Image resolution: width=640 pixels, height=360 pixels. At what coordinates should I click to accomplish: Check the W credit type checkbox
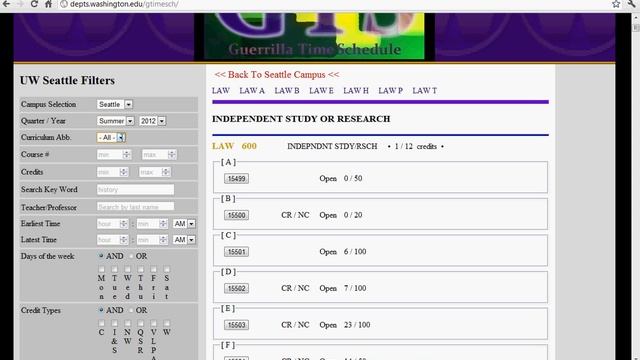pyautogui.click(x=167, y=323)
